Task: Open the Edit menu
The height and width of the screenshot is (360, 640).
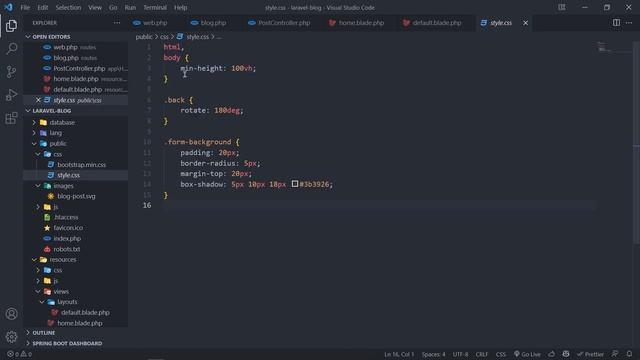Action: [x=42, y=7]
